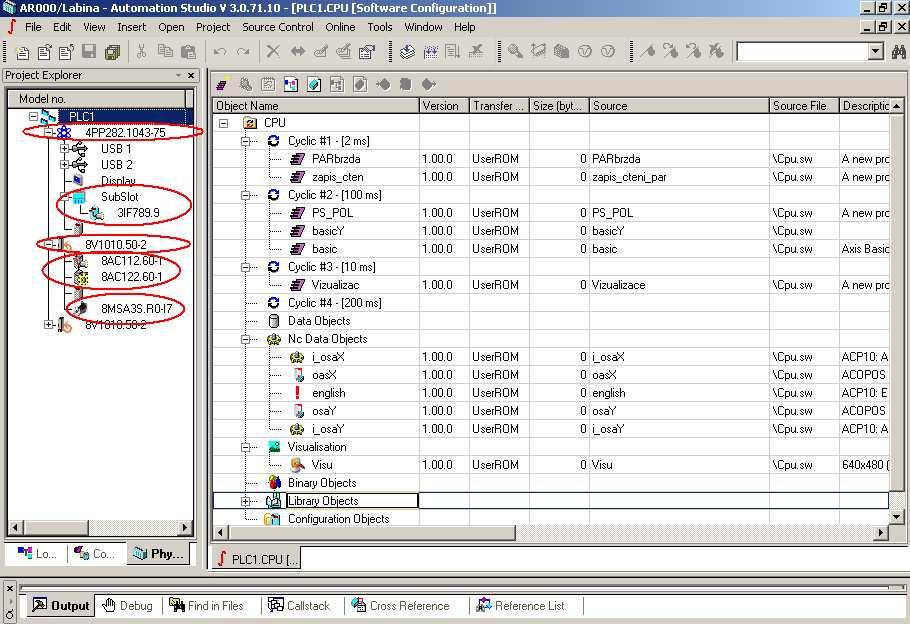Click the colorful diagram icon in software toolbar
The image size is (910, 624).
point(291,85)
